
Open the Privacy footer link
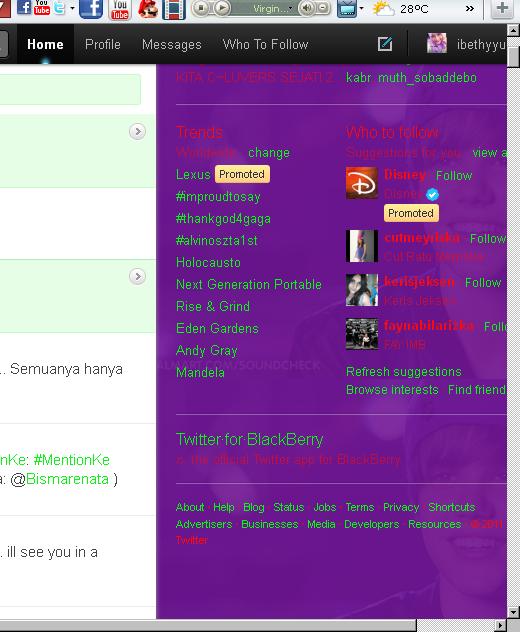tap(401, 507)
